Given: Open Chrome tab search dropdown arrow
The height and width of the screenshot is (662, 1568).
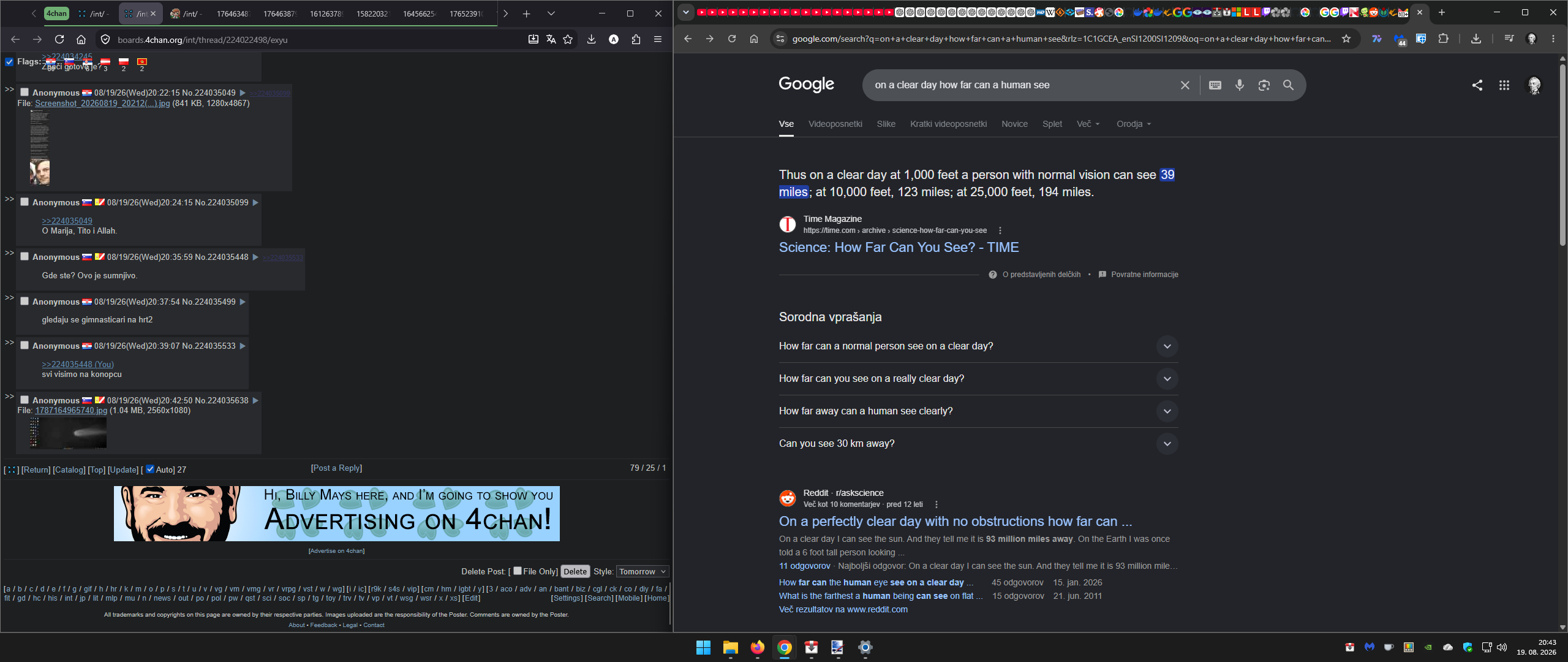Looking at the screenshot, I should pyautogui.click(x=686, y=12).
